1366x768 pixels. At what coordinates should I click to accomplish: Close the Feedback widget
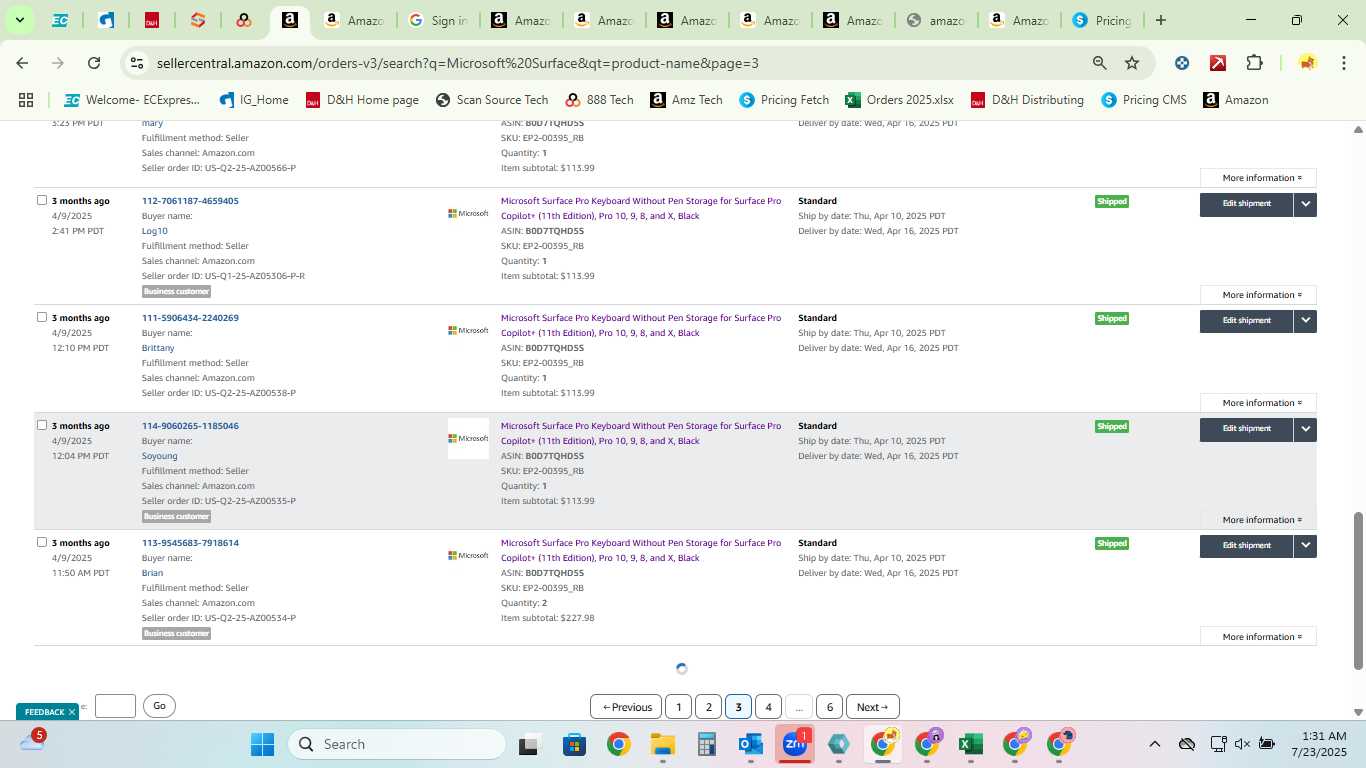(72, 712)
